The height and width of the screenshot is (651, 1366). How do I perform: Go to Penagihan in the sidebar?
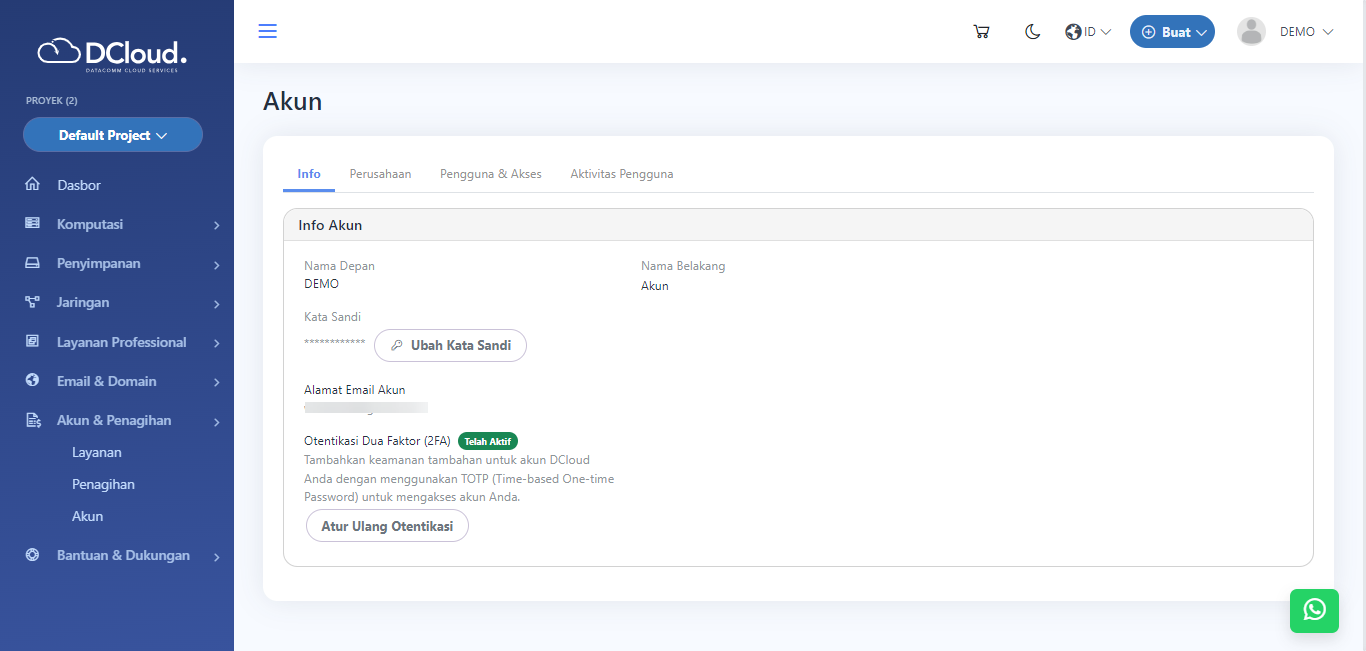[x=103, y=484]
